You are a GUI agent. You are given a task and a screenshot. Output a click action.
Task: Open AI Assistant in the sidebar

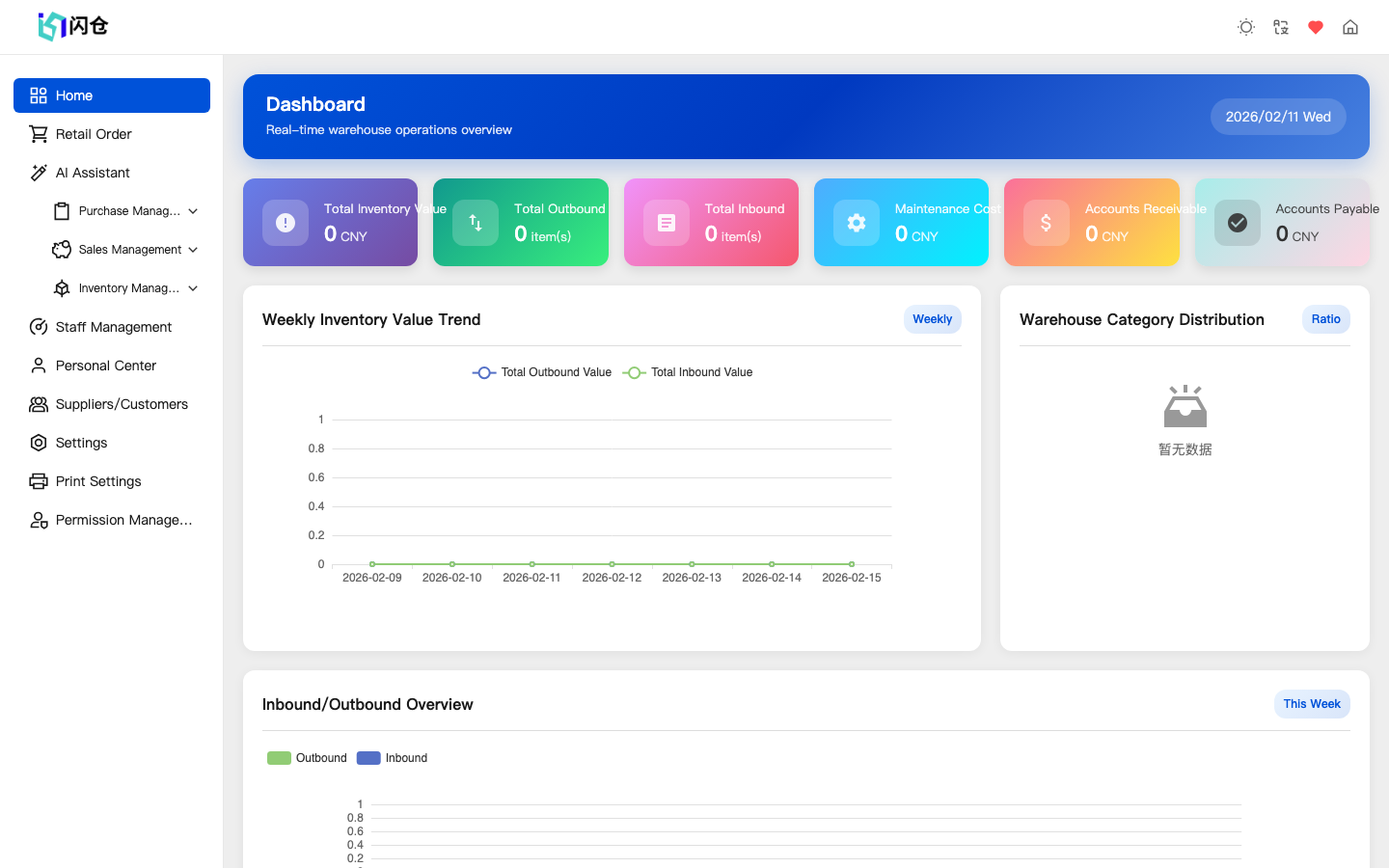(94, 173)
